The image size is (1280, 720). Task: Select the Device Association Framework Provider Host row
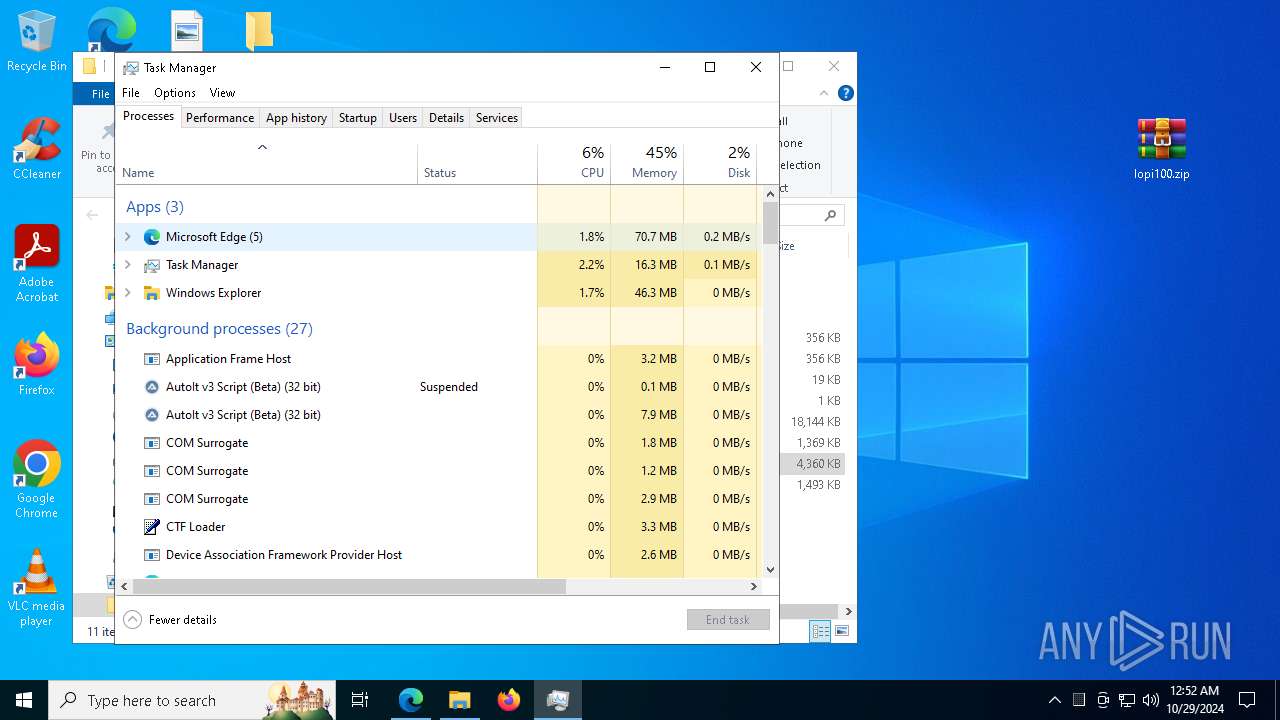tap(437, 555)
